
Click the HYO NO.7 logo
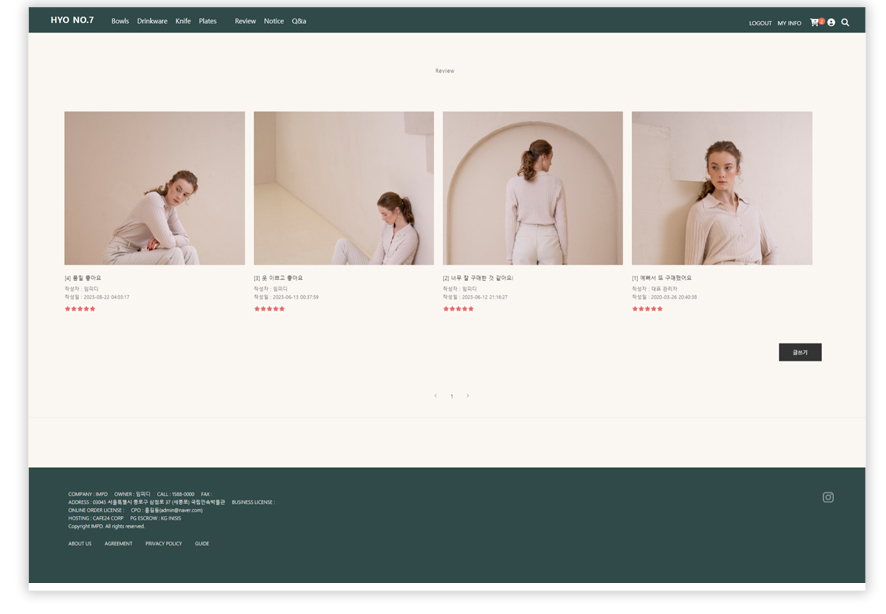click(72, 20)
